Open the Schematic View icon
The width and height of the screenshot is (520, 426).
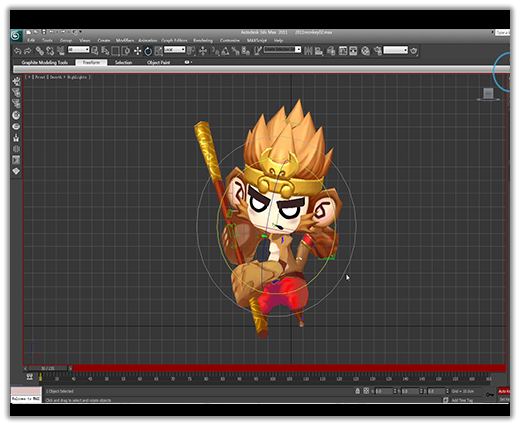pyautogui.click(x=353, y=51)
